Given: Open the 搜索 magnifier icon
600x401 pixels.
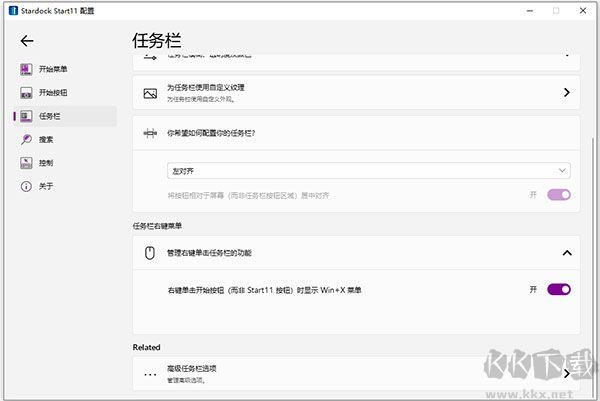Looking at the screenshot, I should (26, 139).
